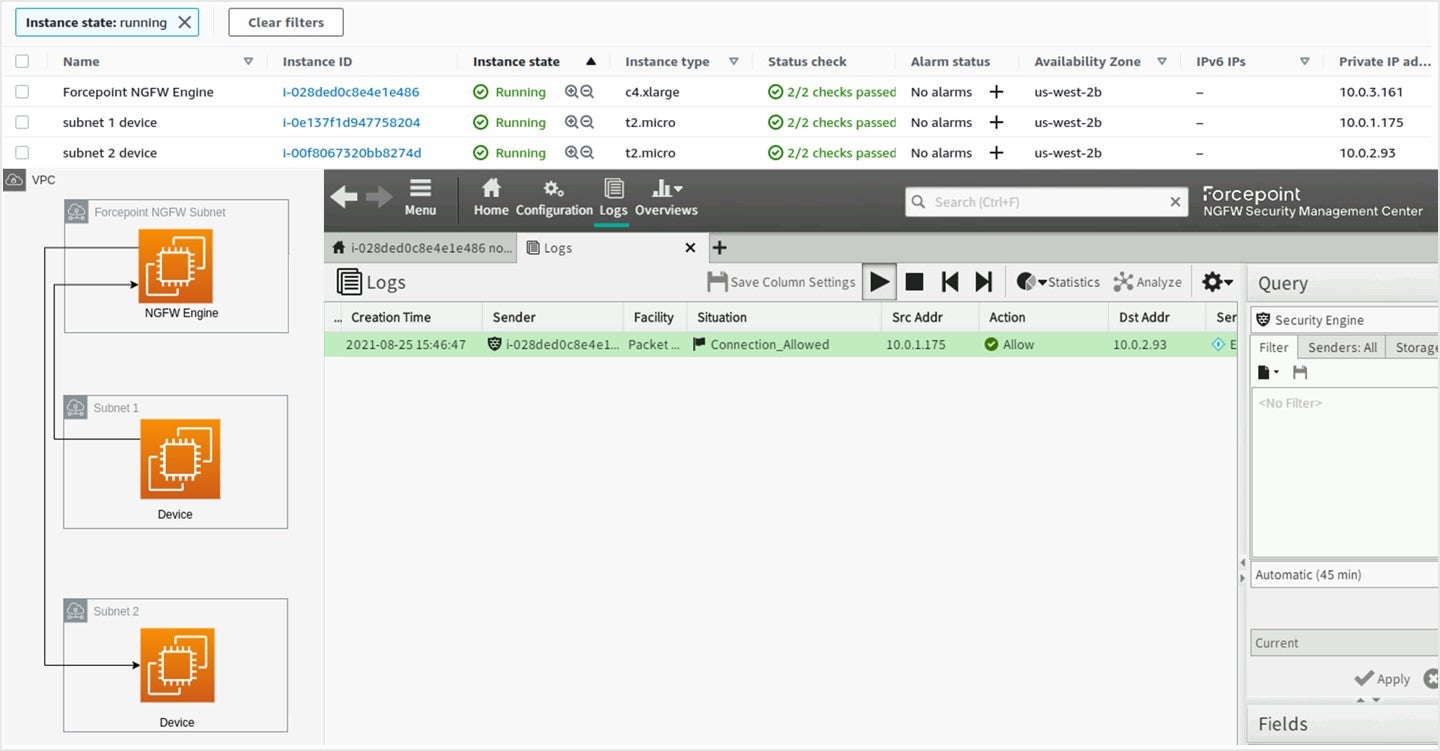The width and height of the screenshot is (1440, 751).
Task: Stop log streaming with the Stop button
Action: click(914, 282)
